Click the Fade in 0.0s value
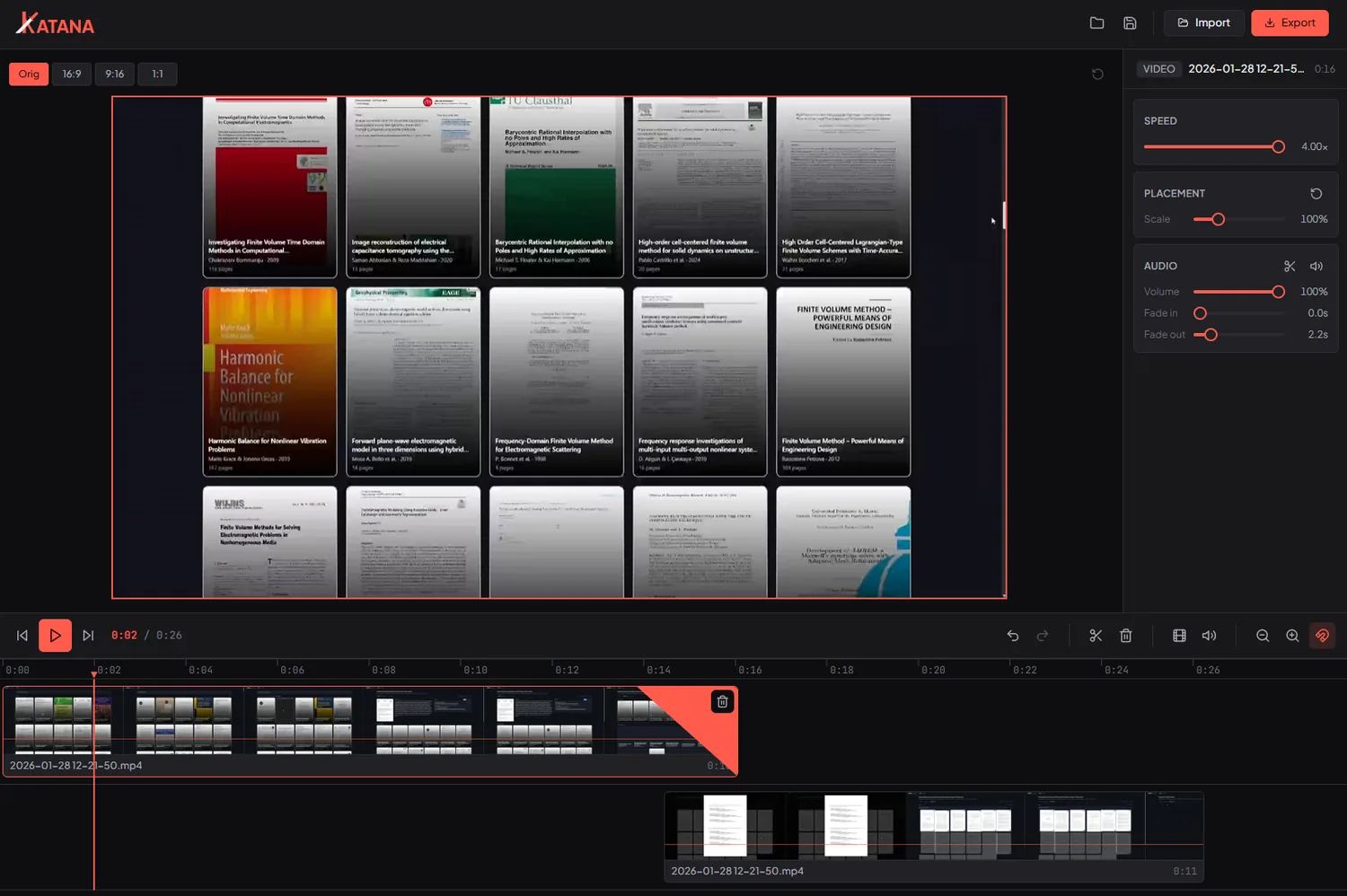The height and width of the screenshot is (896, 1347). click(1317, 313)
